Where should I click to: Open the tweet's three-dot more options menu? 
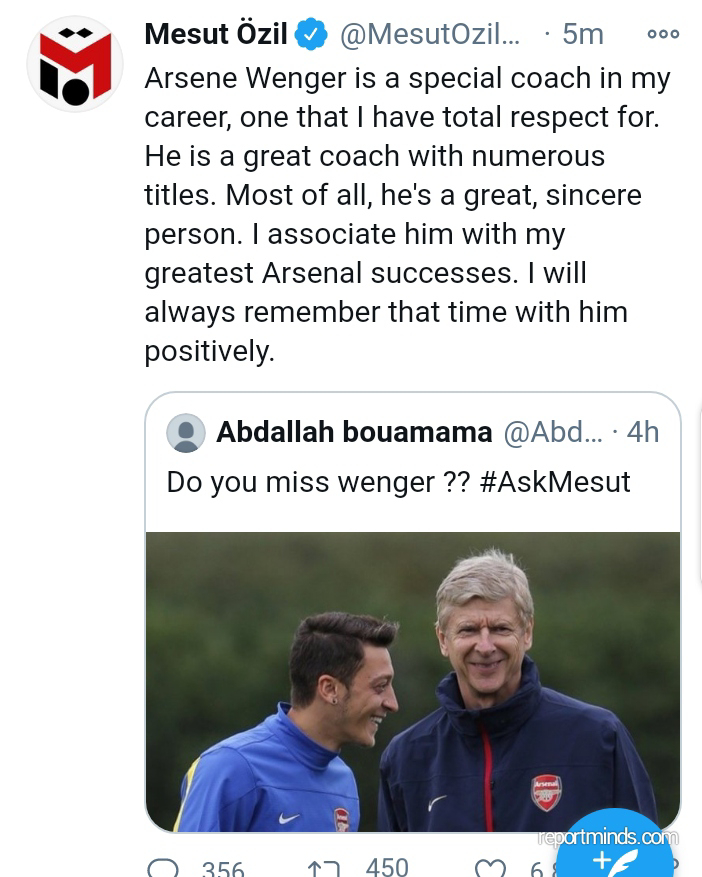point(663,34)
